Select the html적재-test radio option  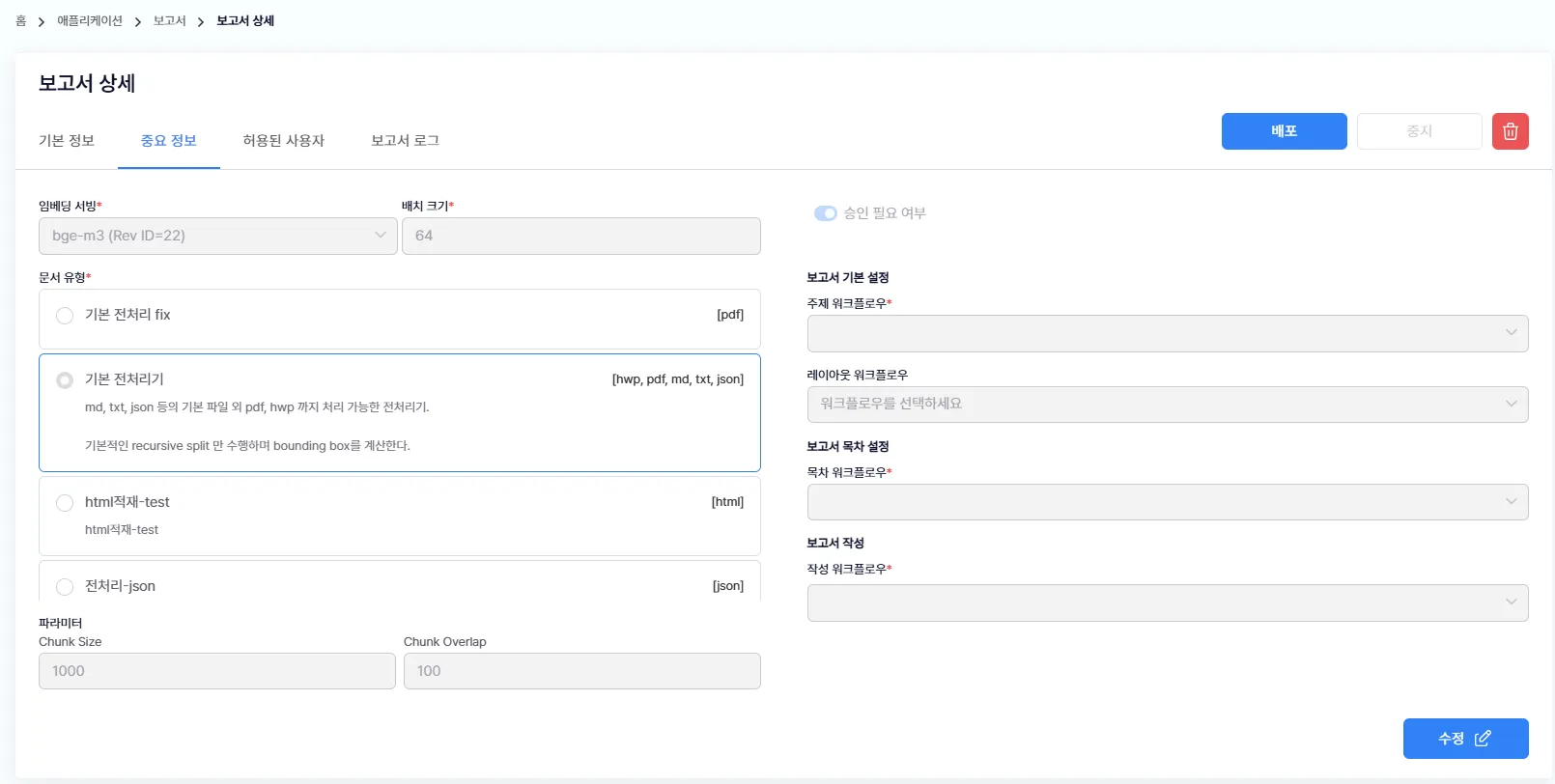65,503
